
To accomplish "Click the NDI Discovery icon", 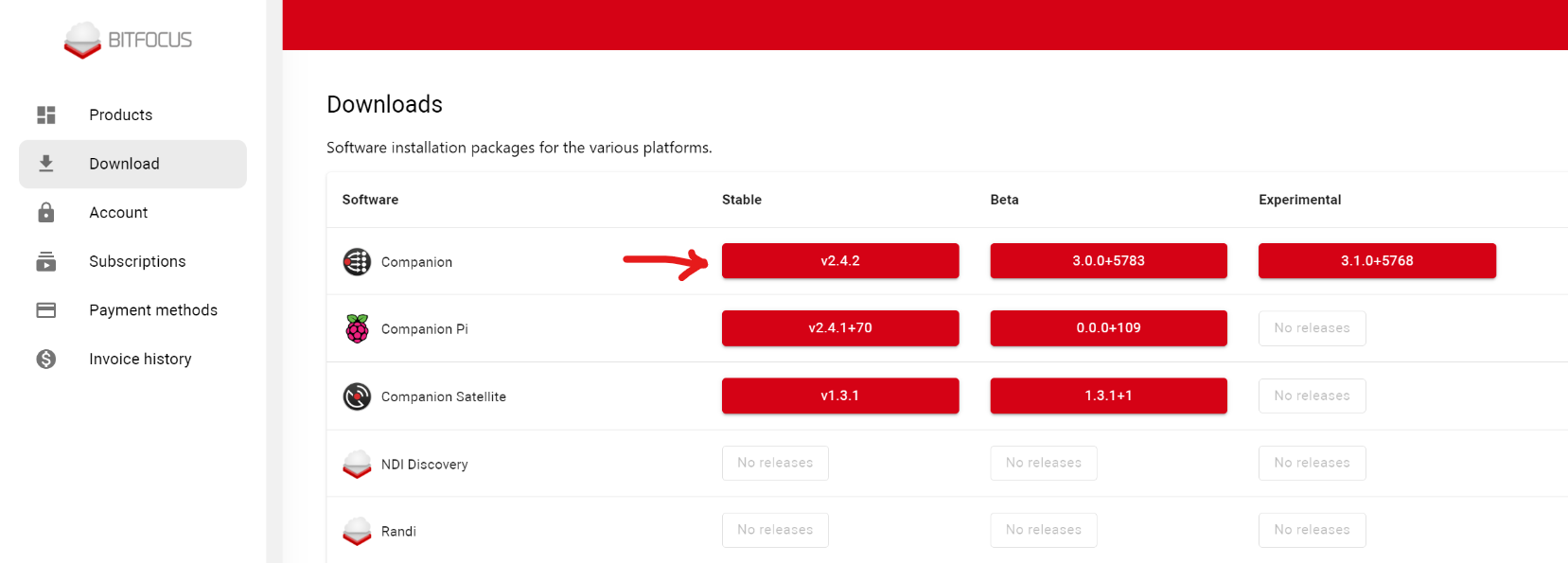I will coord(357,464).
